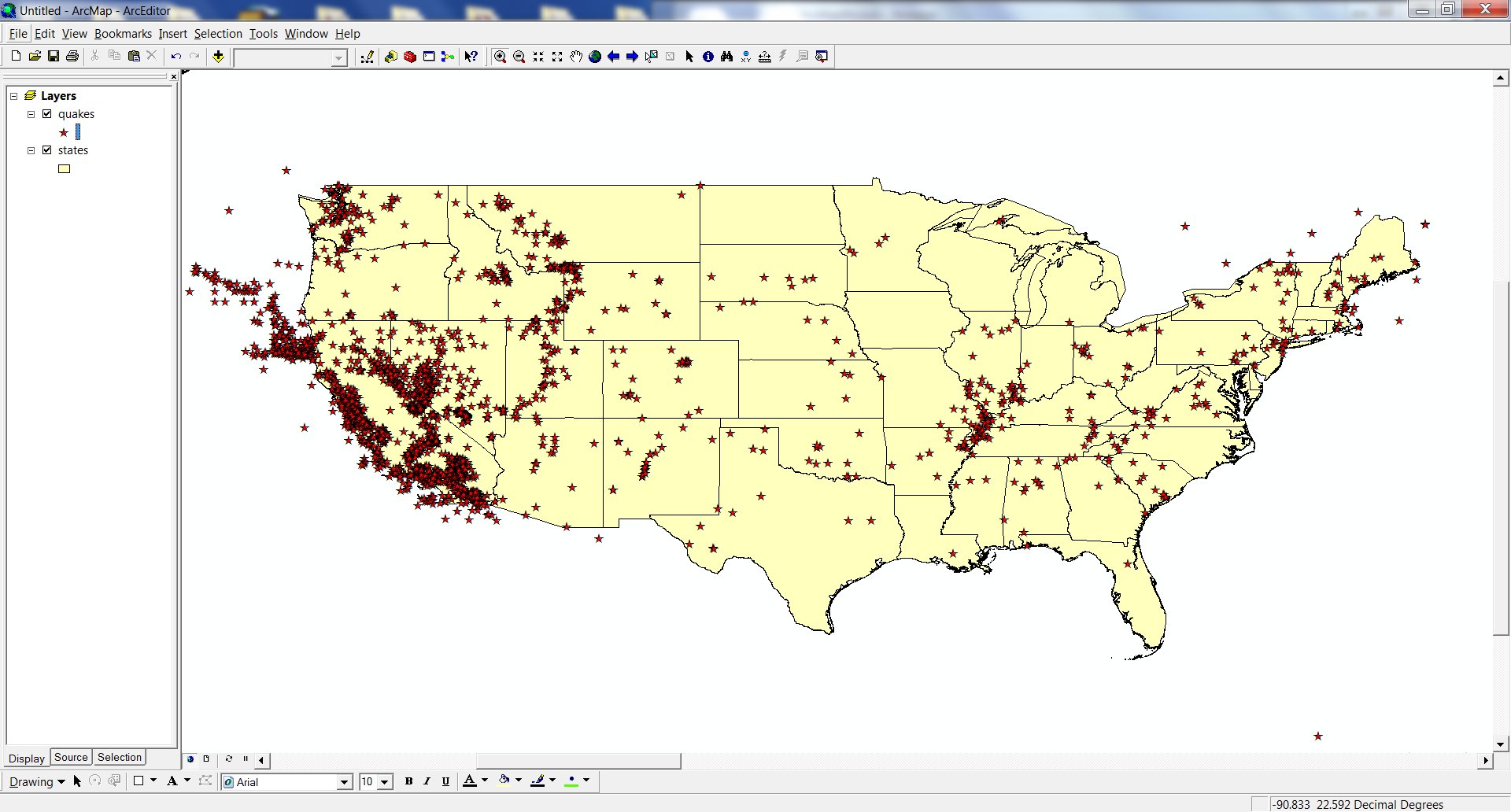
Task: Switch to the Selection tab
Action: coord(120,758)
